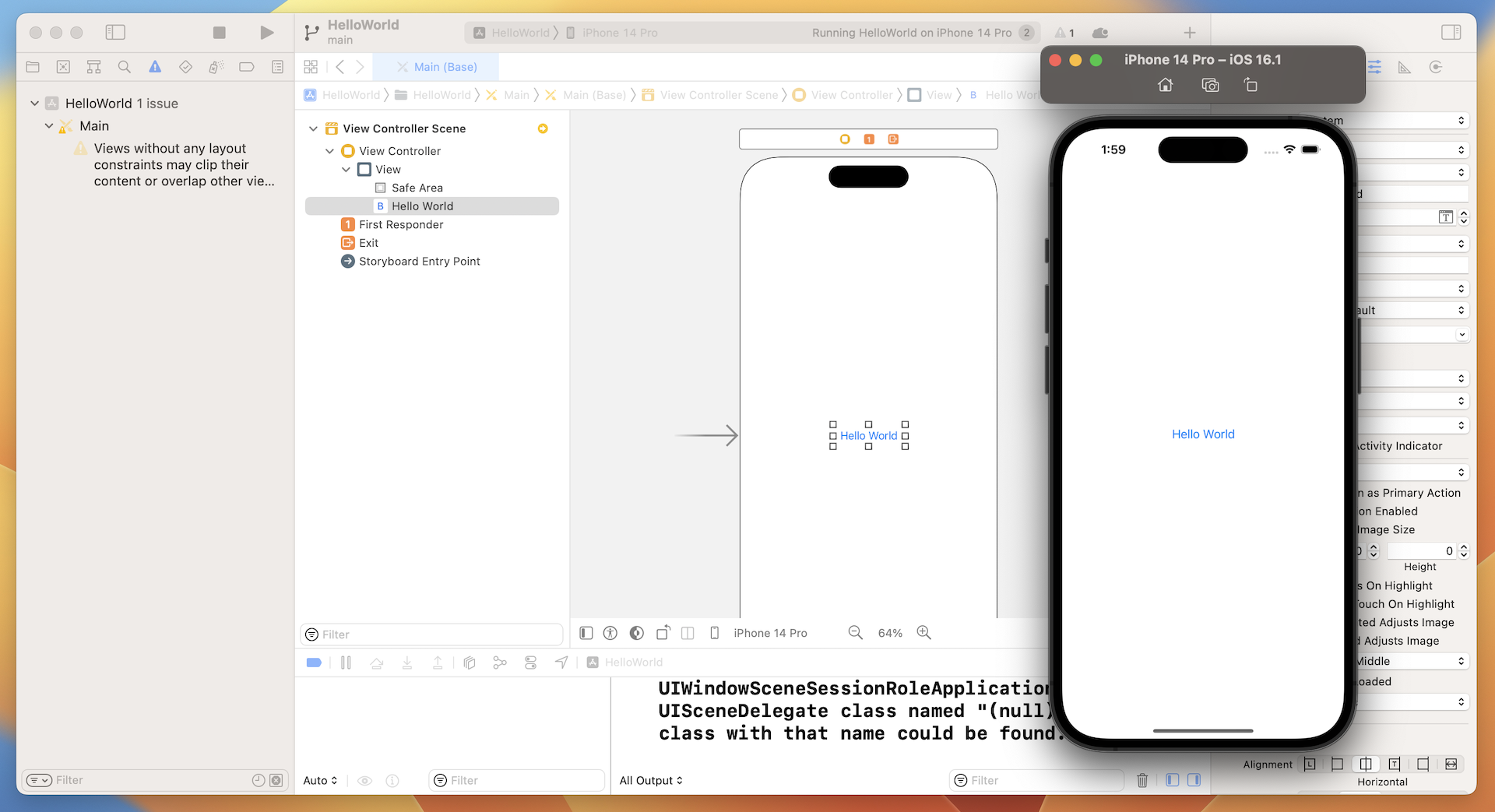Open the find navigator magnifying glass
The width and height of the screenshot is (1495, 812).
click(125, 67)
